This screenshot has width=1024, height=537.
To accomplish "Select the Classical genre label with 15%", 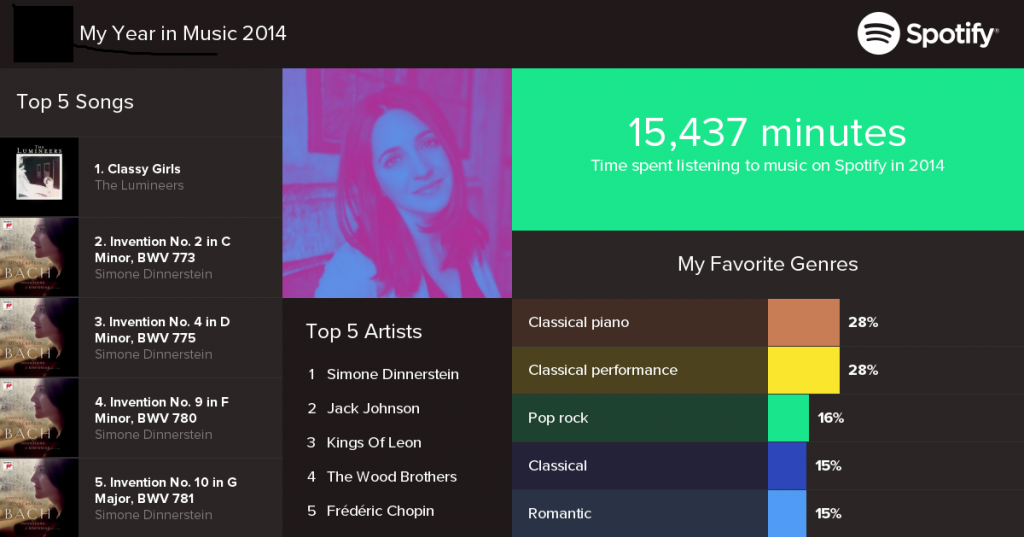I will click(558, 466).
